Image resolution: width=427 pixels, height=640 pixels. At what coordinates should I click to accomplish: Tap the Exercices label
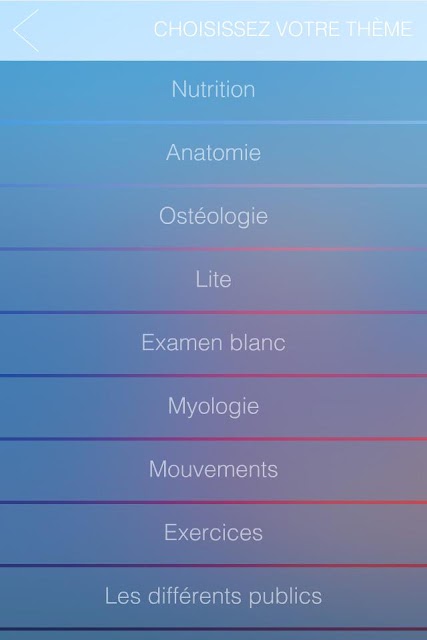(214, 533)
